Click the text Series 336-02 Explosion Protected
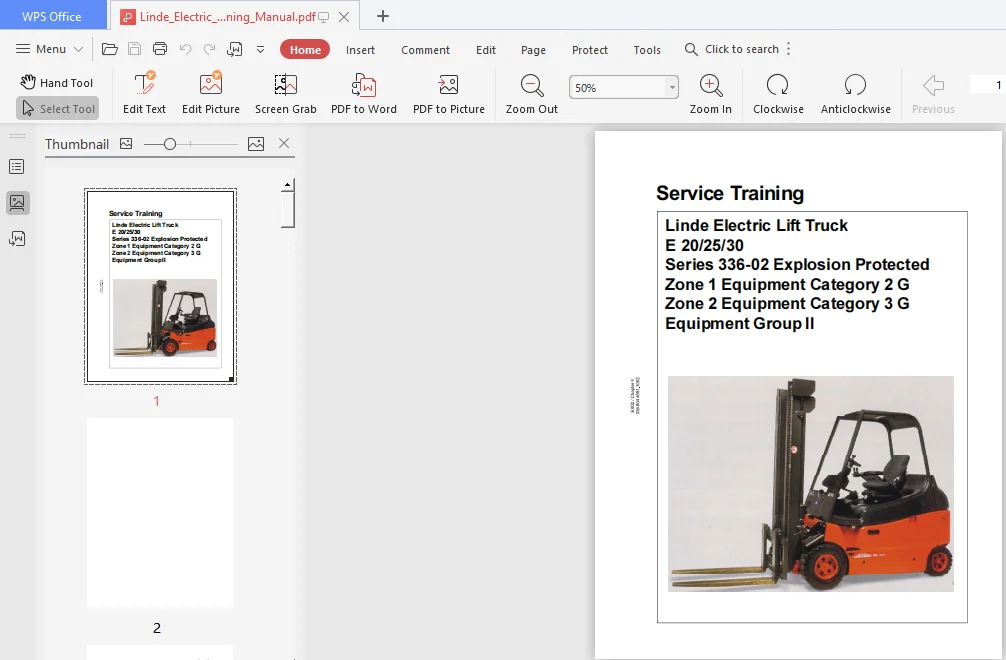The height and width of the screenshot is (660, 1006). 797,264
